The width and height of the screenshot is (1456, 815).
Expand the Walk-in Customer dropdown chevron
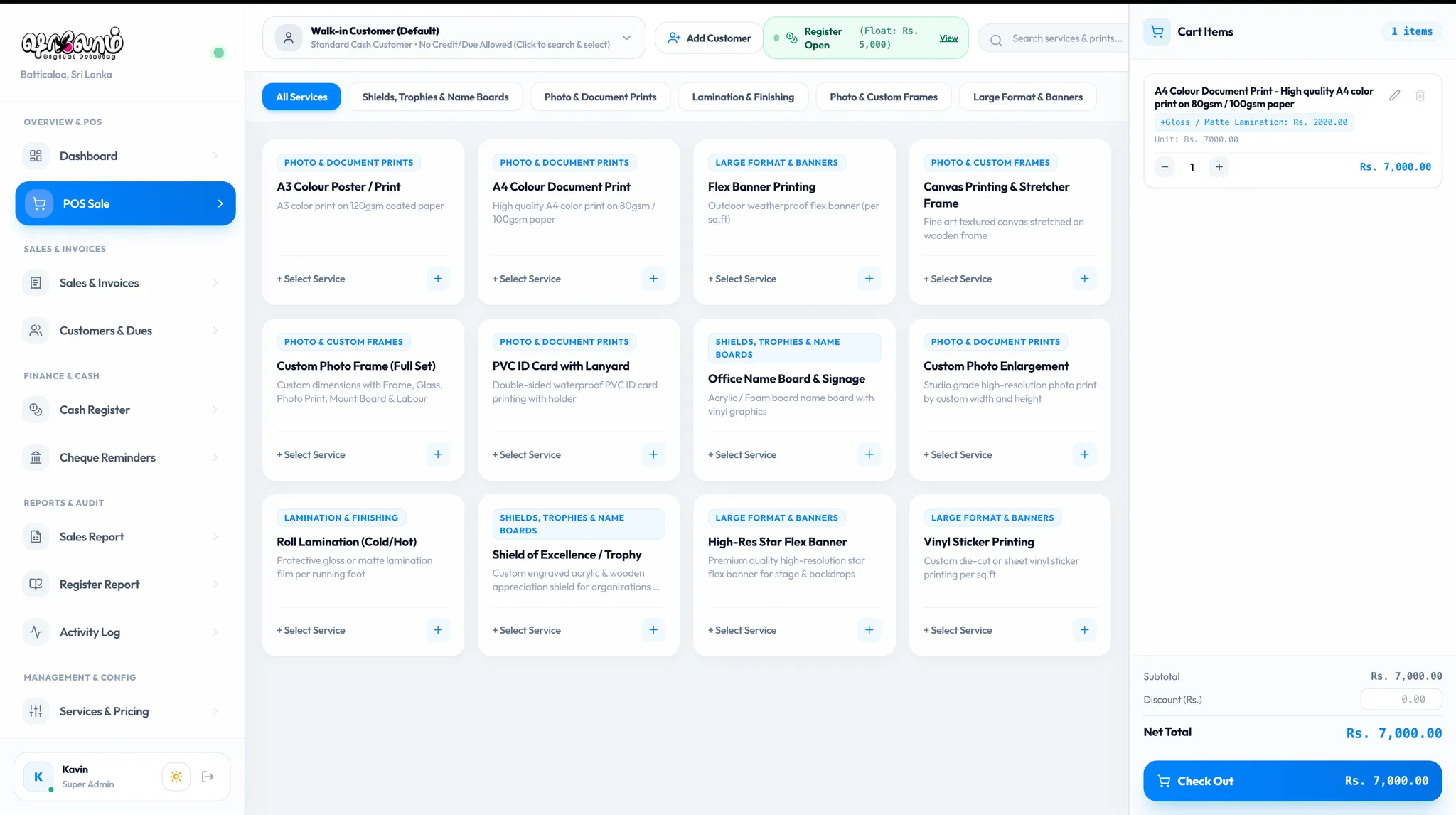coord(626,38)
